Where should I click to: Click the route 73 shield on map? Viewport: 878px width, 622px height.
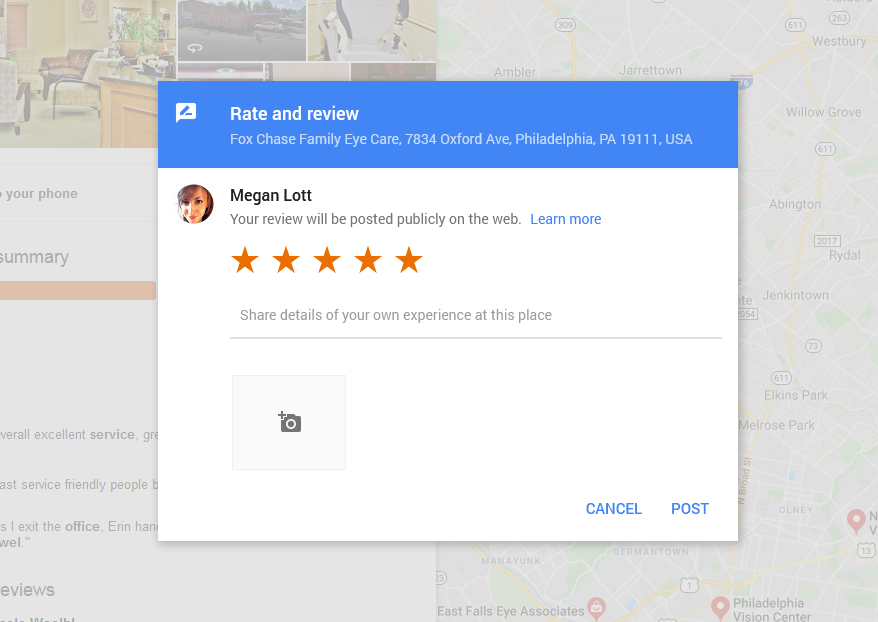(813, 346)
